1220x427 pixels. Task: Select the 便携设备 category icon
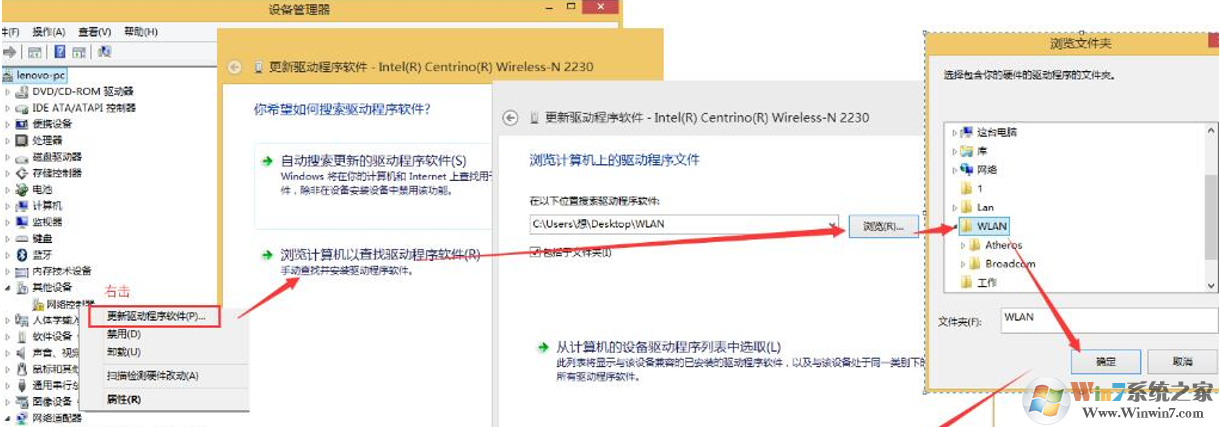[23, 124]
